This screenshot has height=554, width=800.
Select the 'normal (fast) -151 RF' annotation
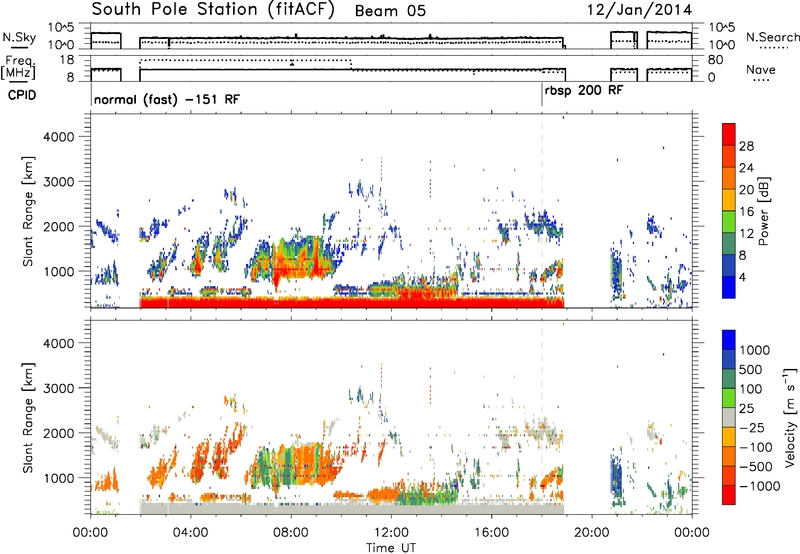(167, 99)
